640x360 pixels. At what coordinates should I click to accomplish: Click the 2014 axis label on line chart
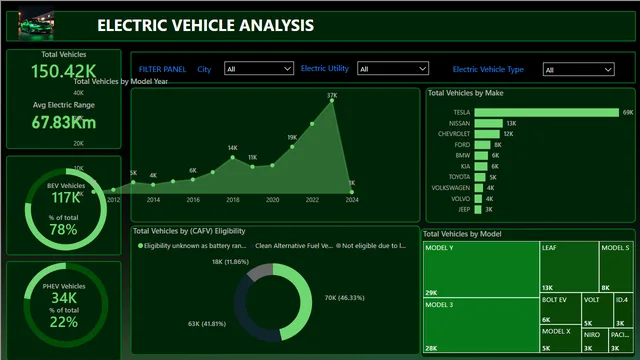point(153,200)
